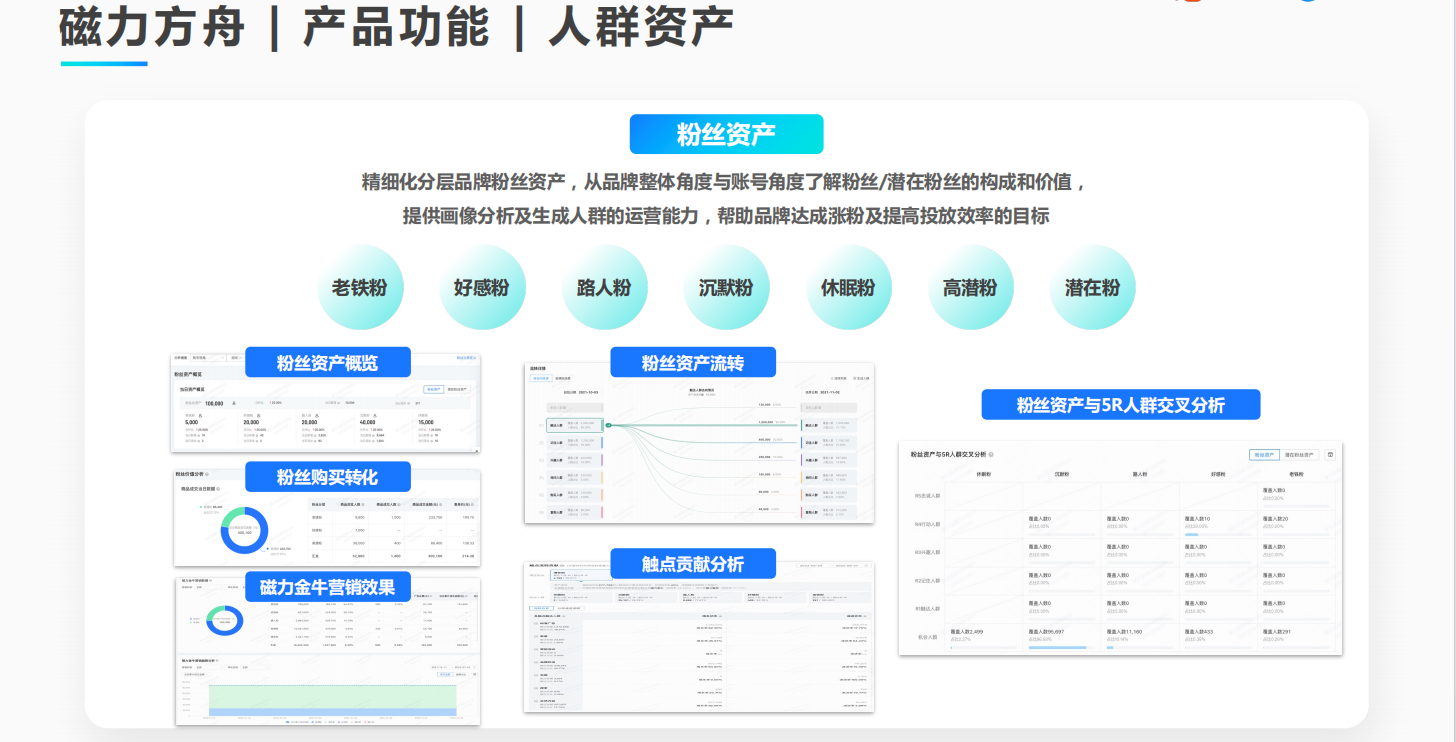
Task: Click the 粉丝资产与5R人群交叉分析 blue label
Action: pos(1121,405)
